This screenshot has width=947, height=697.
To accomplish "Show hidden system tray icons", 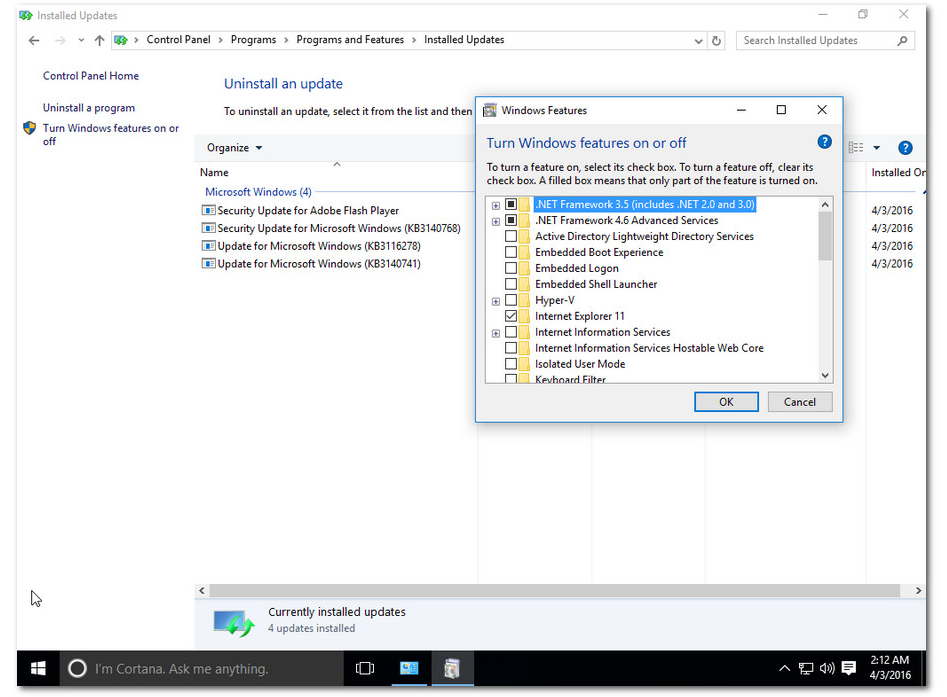I will (784, 669).
